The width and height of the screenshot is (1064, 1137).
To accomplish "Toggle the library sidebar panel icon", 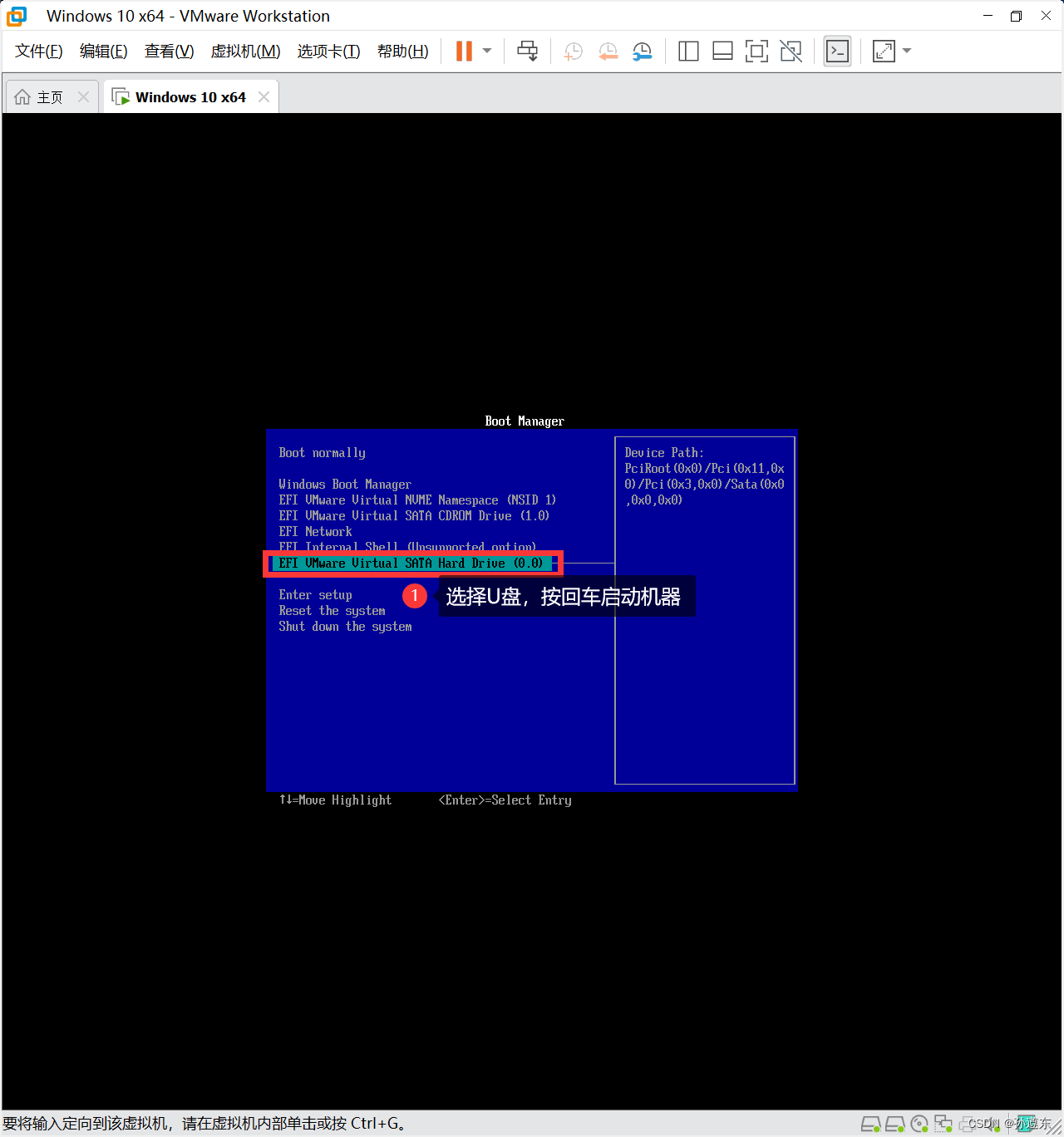I will click(688, 52).
